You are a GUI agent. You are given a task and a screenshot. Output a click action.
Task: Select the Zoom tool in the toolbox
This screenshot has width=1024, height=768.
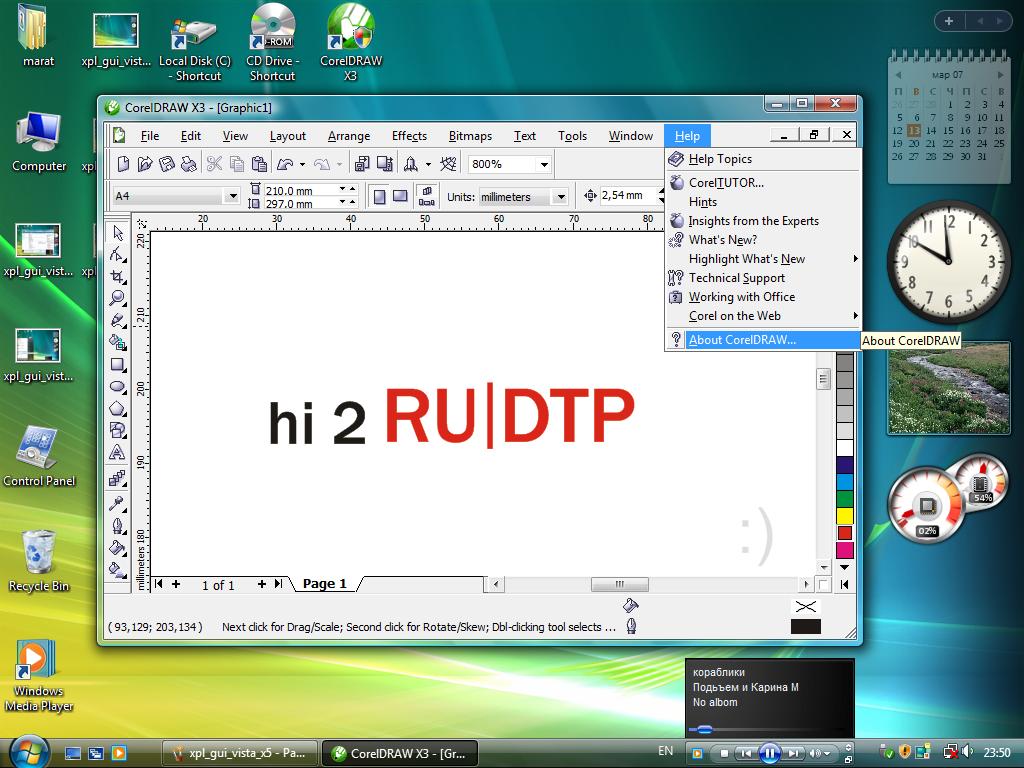tap(118, 298)
